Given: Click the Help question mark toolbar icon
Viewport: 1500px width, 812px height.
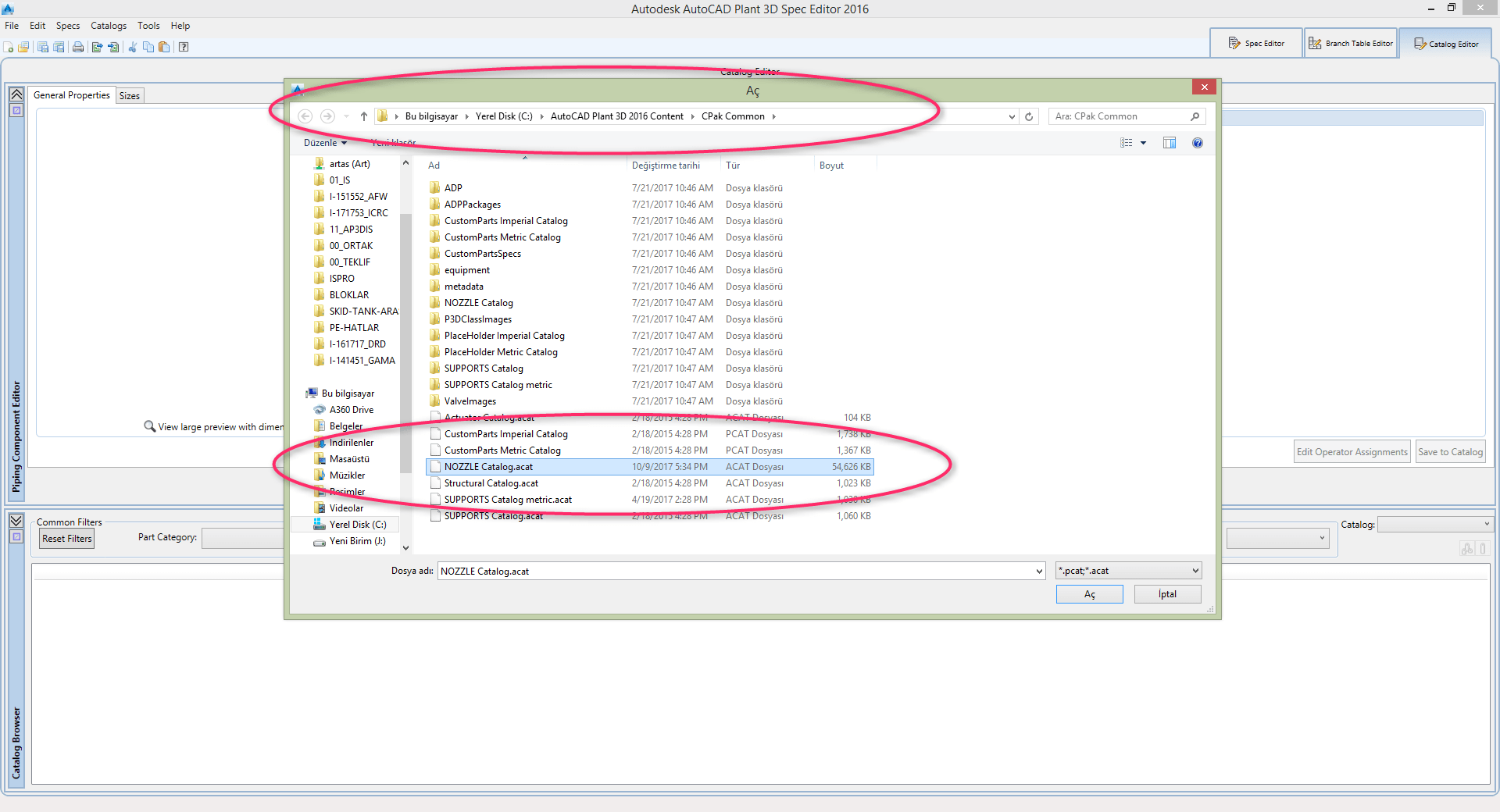Looking at the screenshot, I should coord(184,47).
